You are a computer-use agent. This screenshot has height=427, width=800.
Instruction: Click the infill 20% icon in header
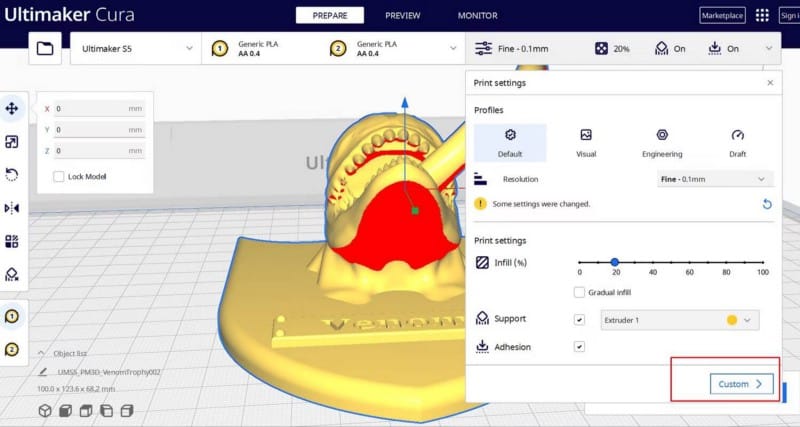click(x=602, y=48)
